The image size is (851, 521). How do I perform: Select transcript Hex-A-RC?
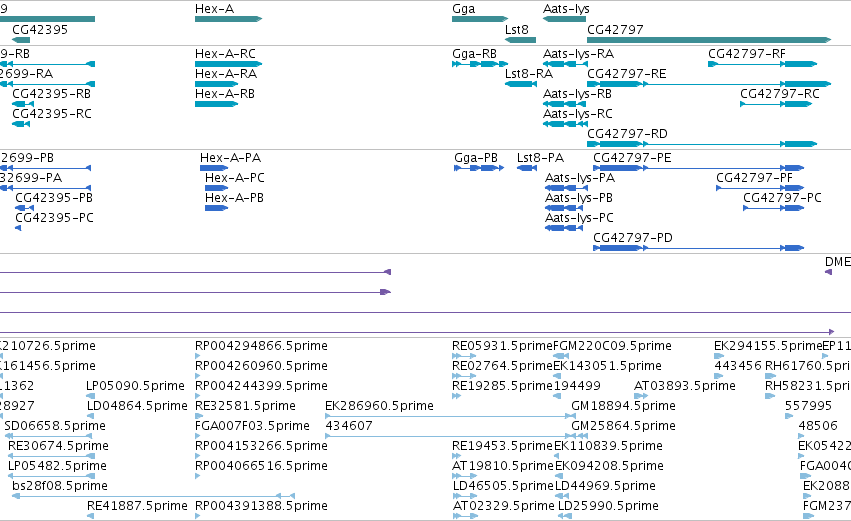click(228, 64)
